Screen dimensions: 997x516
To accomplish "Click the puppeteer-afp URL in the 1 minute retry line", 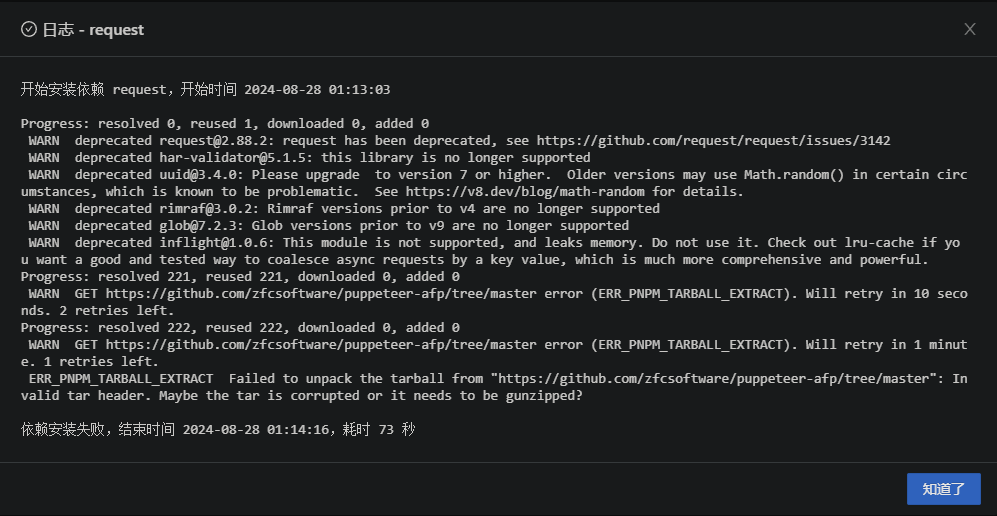I will [320, 344].
